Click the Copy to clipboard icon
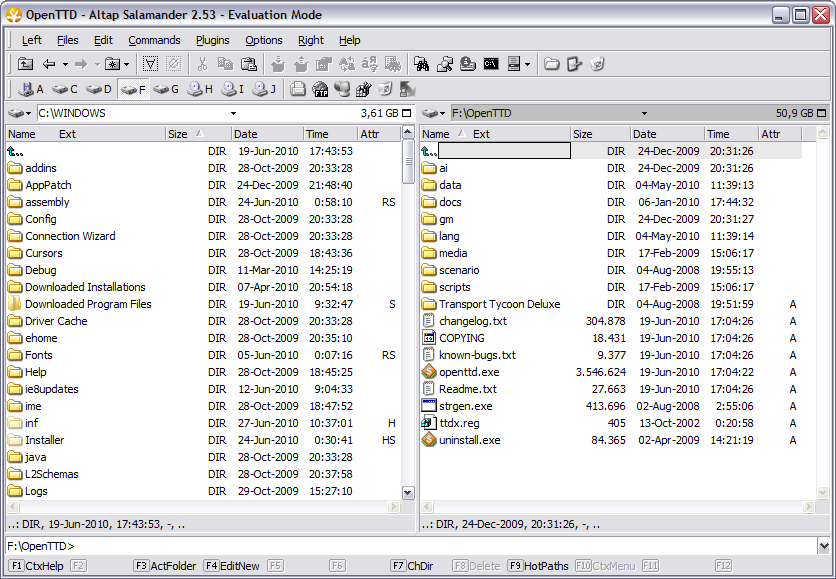The image size is (836, 579). pyautogui.click(x=225, y=65)
